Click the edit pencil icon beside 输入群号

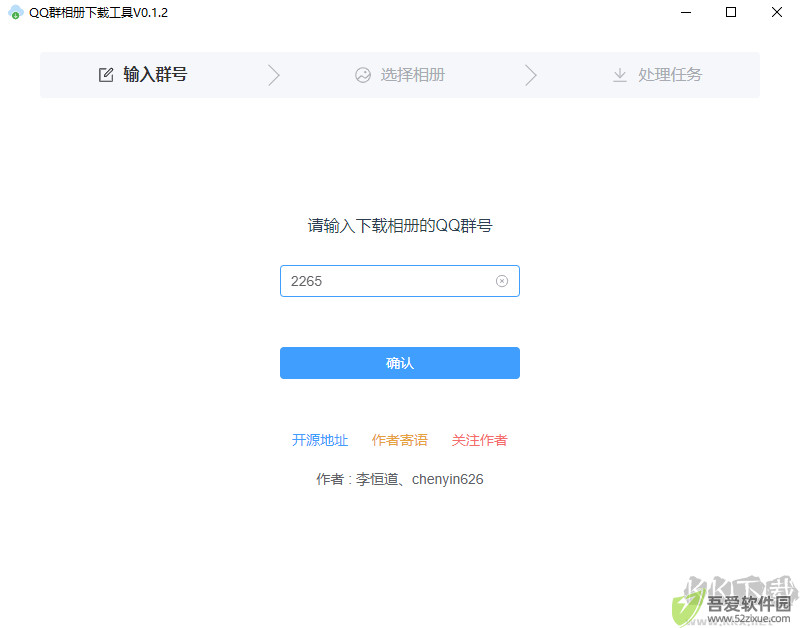[x=106, y=75]
